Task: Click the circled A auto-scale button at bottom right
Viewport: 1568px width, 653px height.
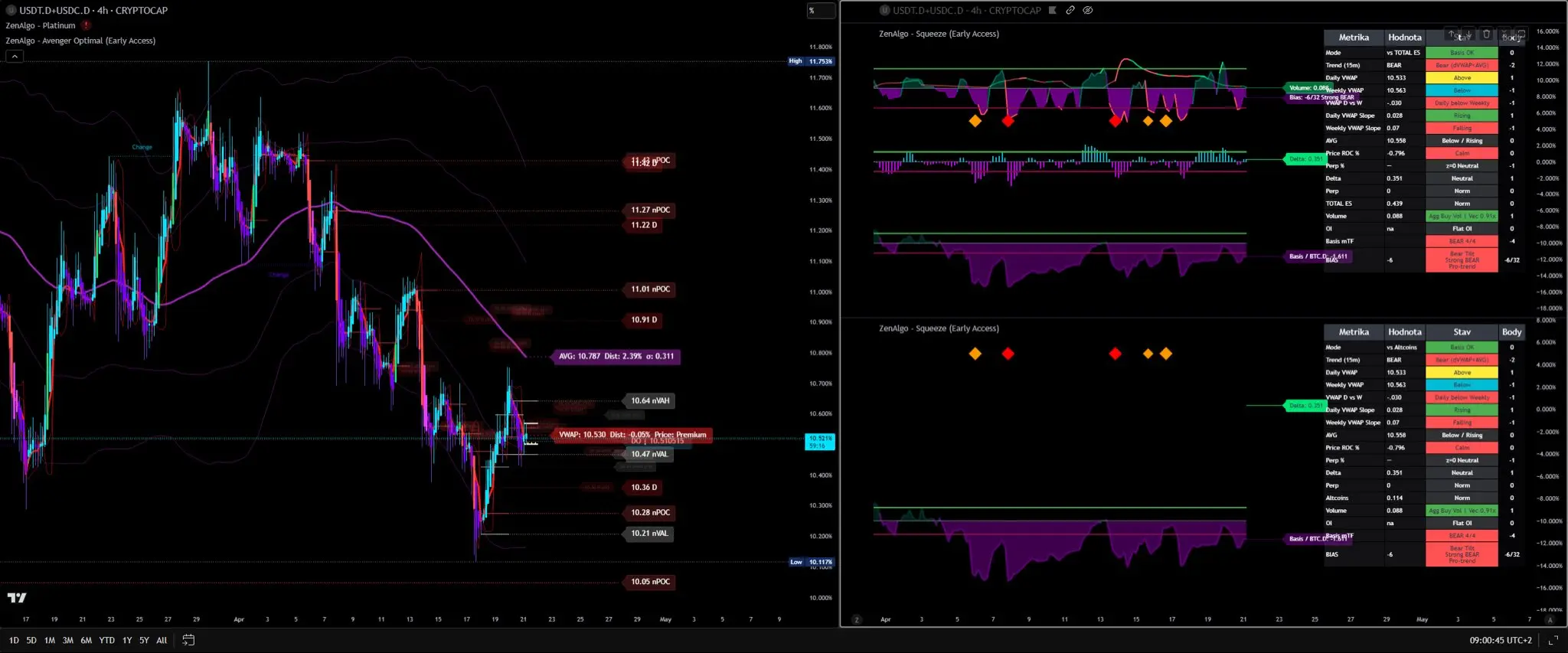Action: pyautogui.click(x=1550, y=619)
